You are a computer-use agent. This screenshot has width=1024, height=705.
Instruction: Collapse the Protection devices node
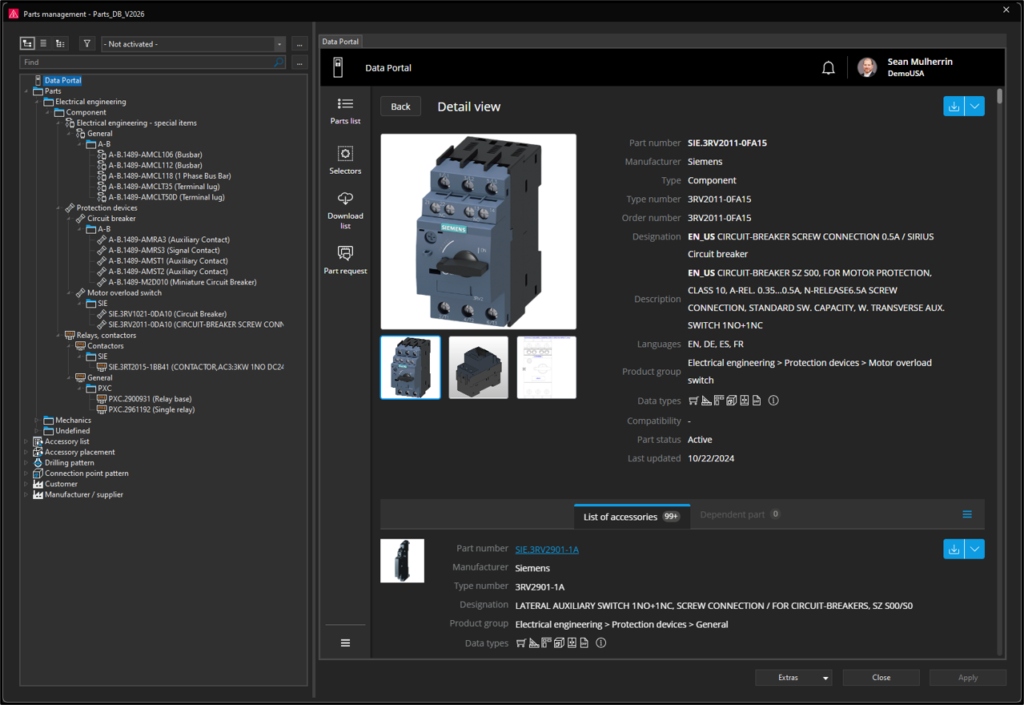pos(58,208)
